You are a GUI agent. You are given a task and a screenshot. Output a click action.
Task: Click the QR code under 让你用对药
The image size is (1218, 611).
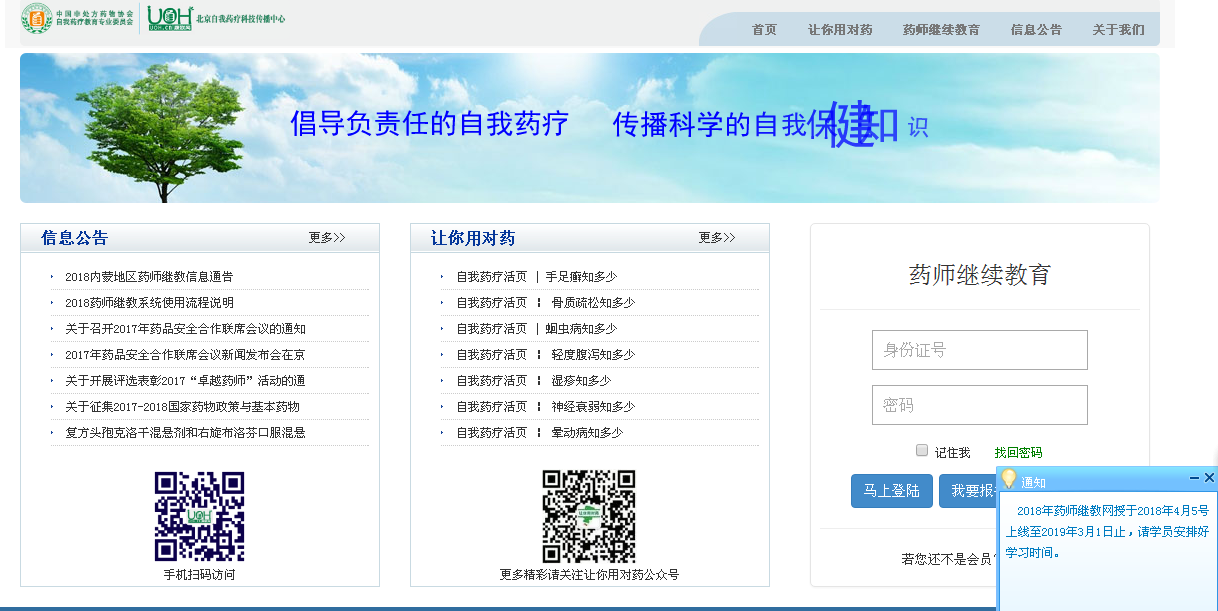tap(589, 516)
